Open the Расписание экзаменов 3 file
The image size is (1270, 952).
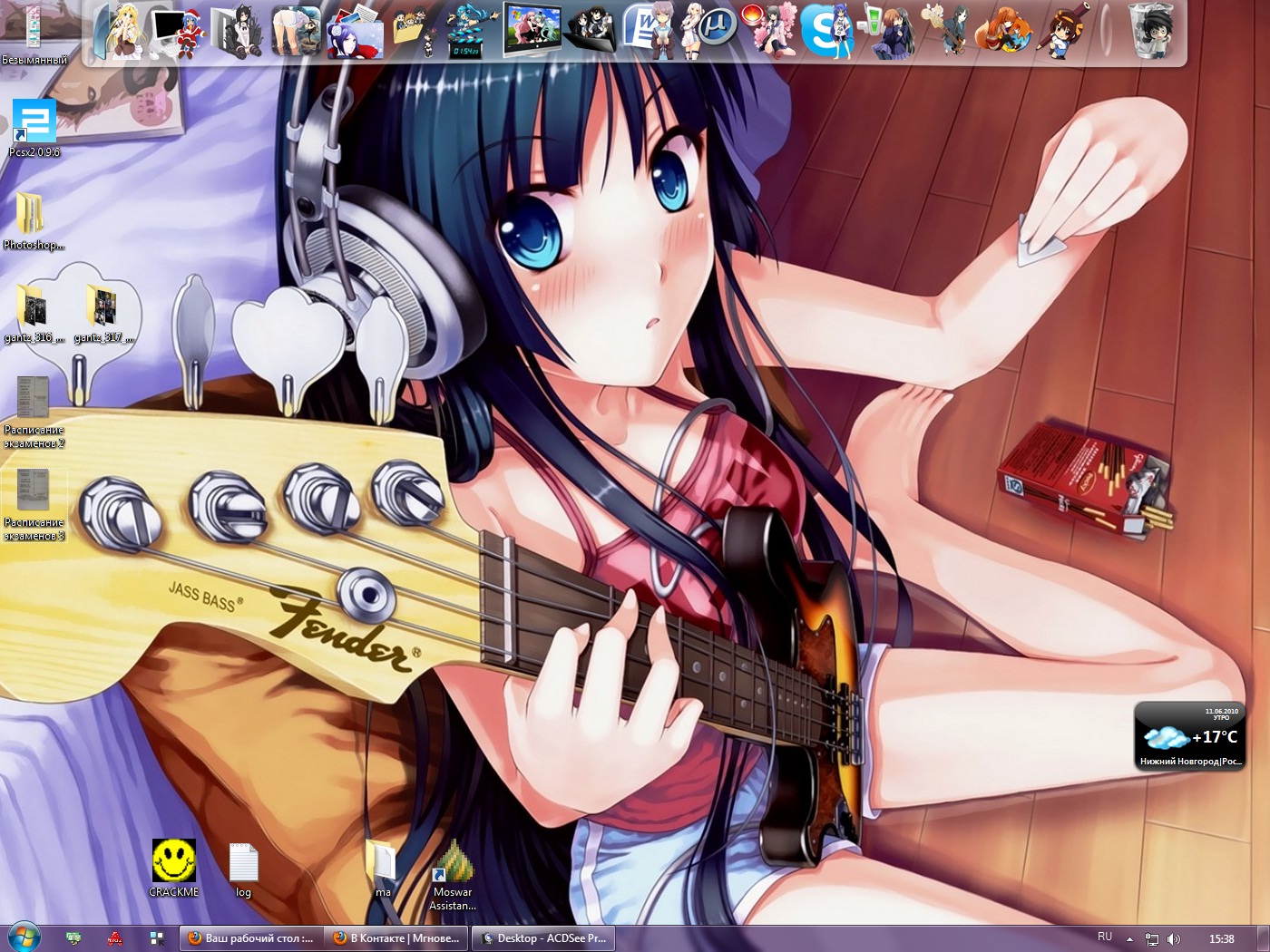point(34,505)
